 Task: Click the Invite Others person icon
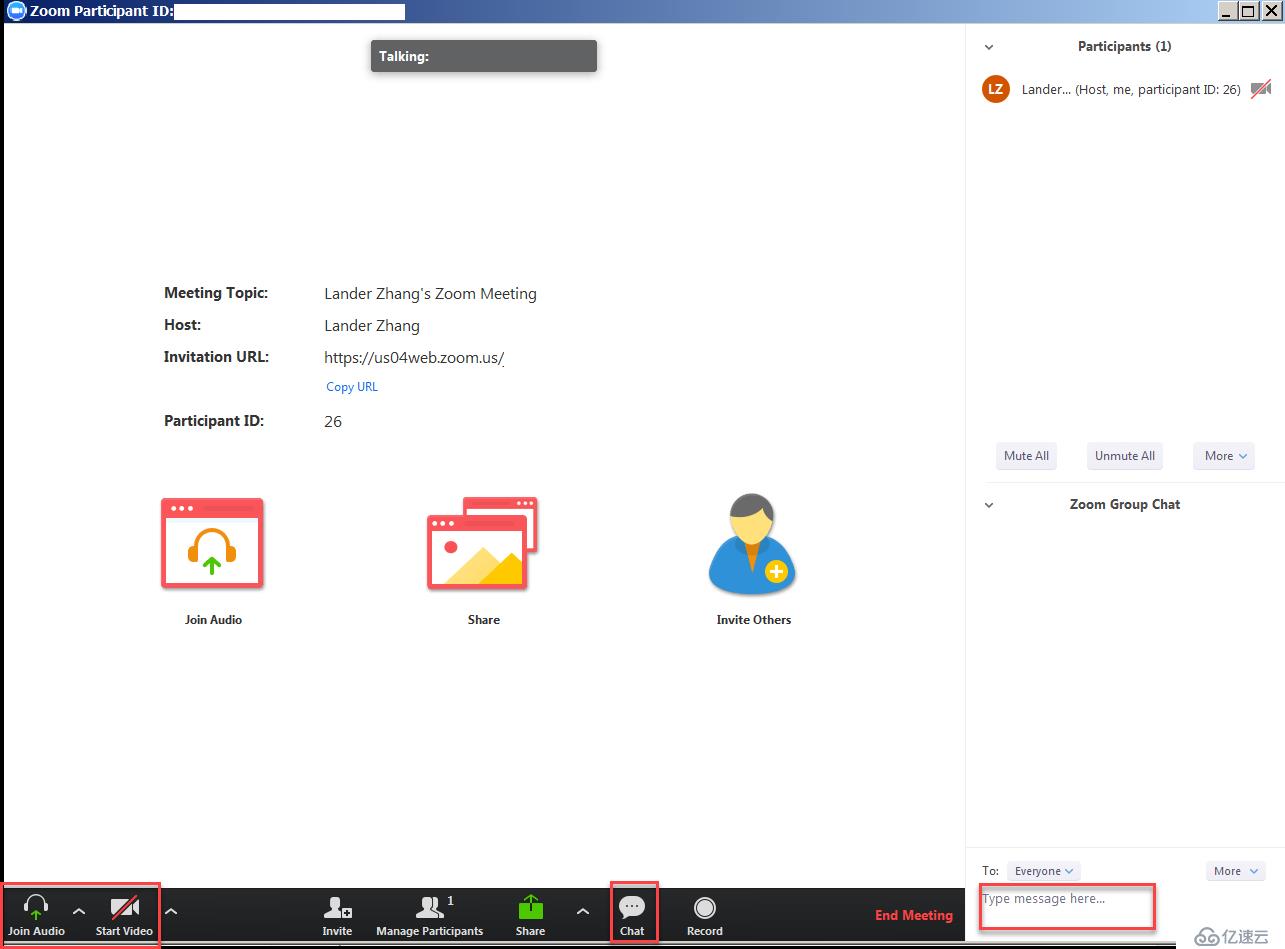[x=752, y=543]
